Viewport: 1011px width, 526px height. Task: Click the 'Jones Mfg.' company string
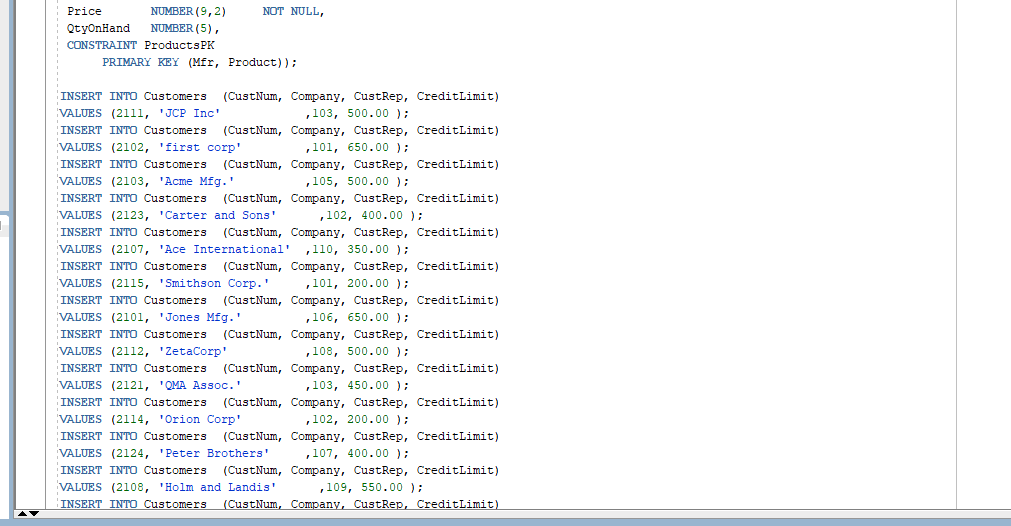pos(200,318)
